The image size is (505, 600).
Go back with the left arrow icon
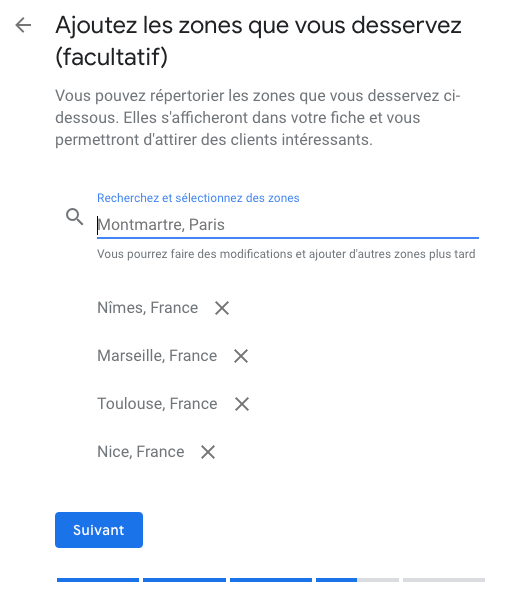[23, 26]
